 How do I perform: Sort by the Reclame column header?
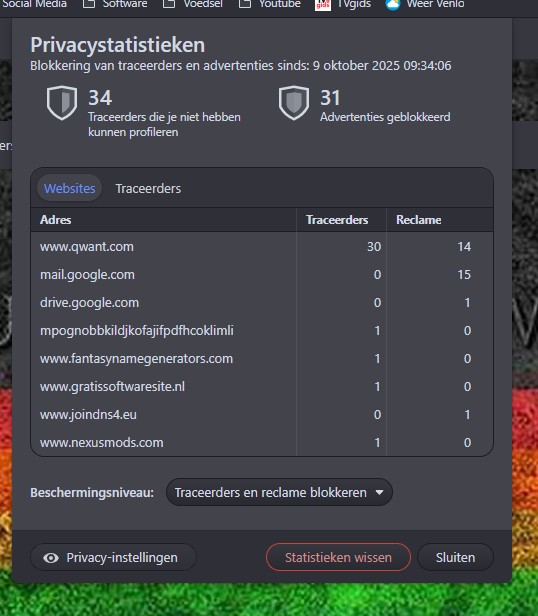click(x=419, y=220)
